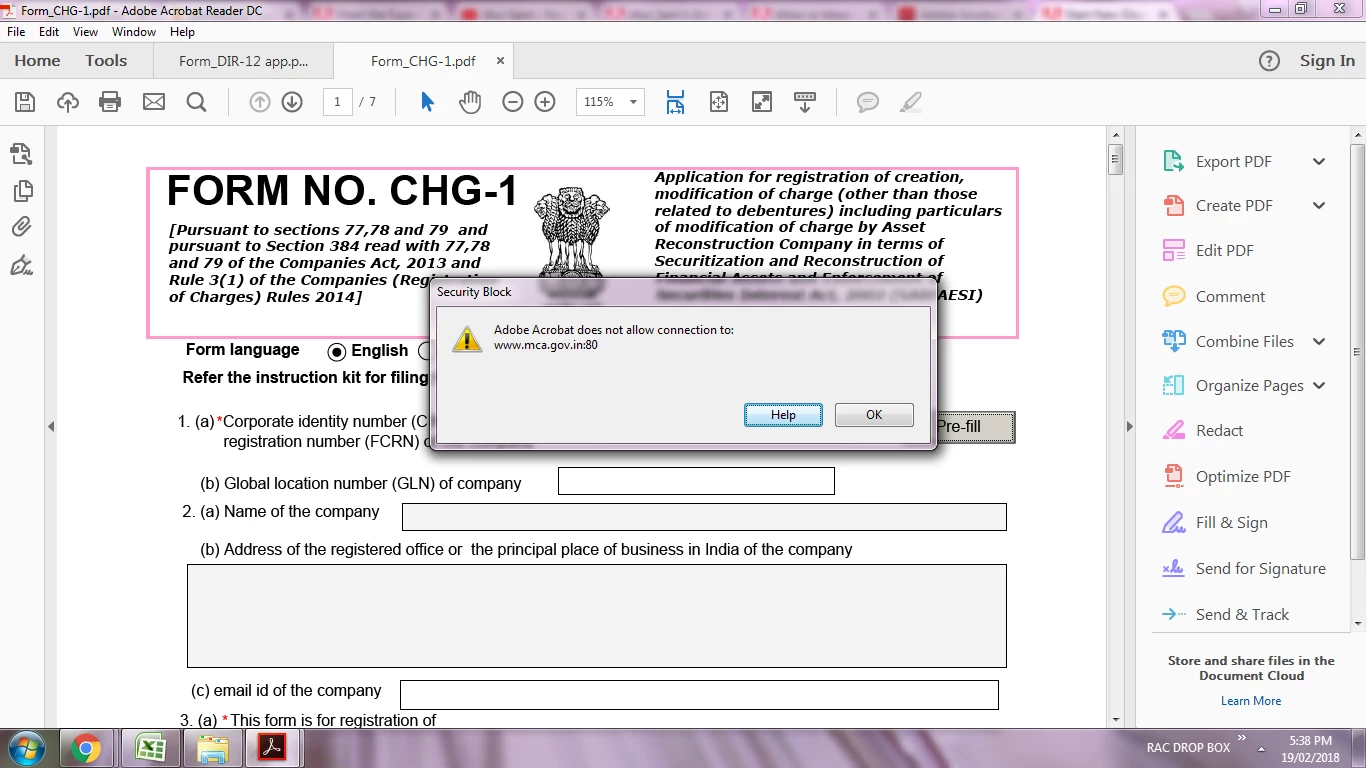Open the Help menu
This screenshot has width=1366, height=768.
(182, 32)
